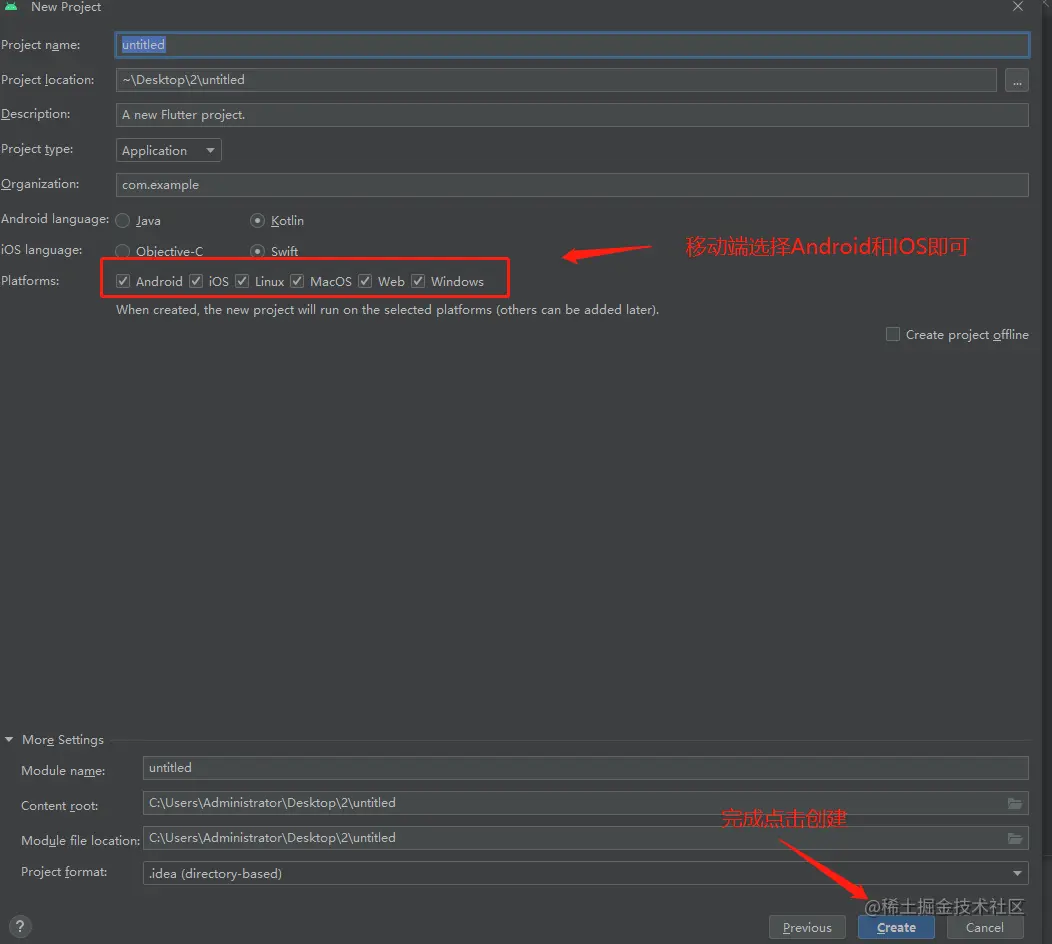The height and width of the screenshot is (944, 1052).
Task: Enable Create project offline checkbox
Action: click(x=893, y=334)
